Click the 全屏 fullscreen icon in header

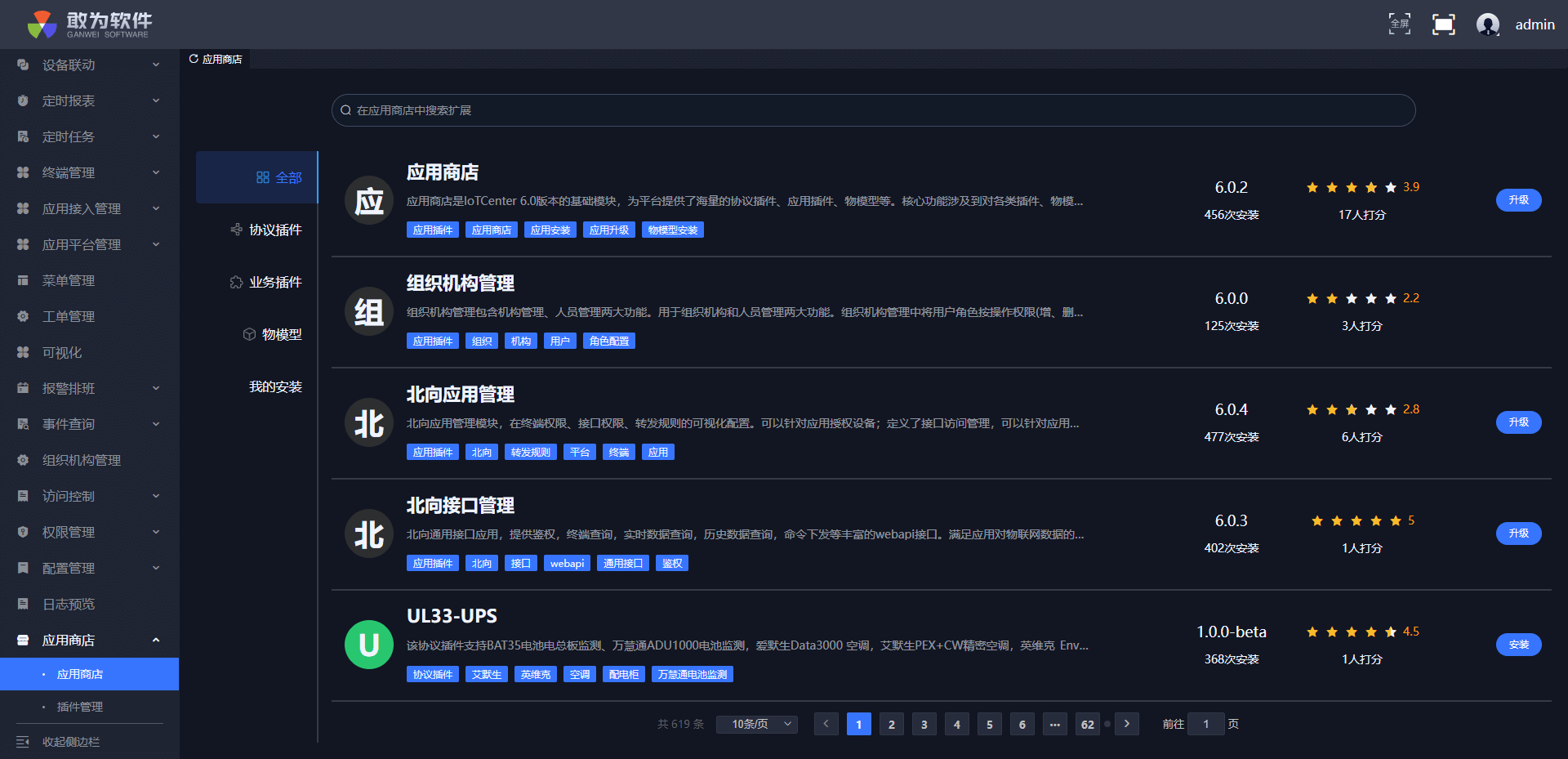(x=1400, y=24)
